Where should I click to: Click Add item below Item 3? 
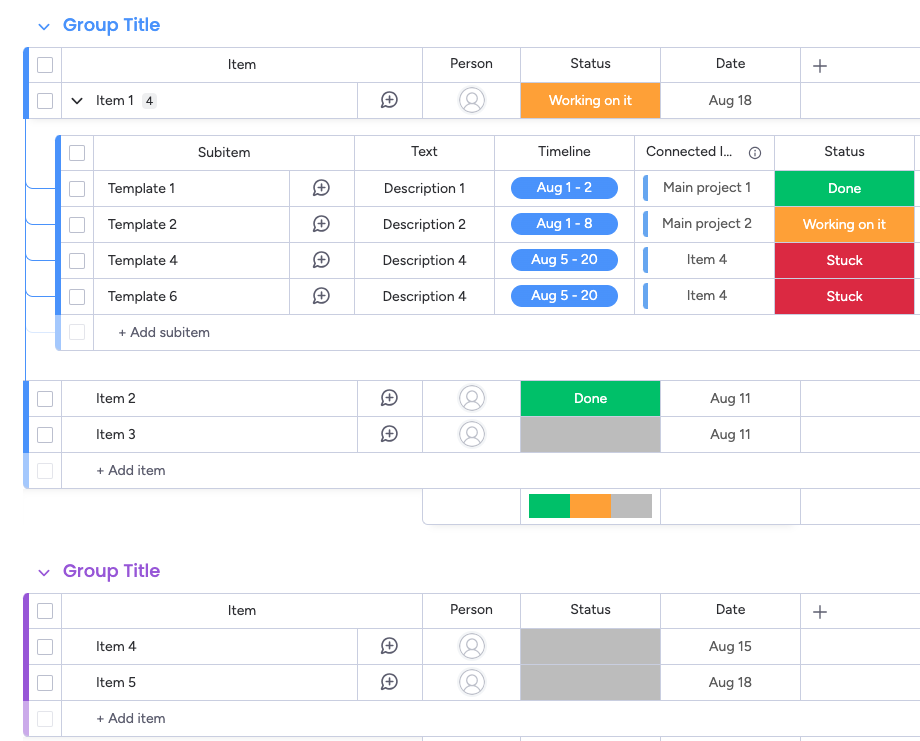point(131,470)
